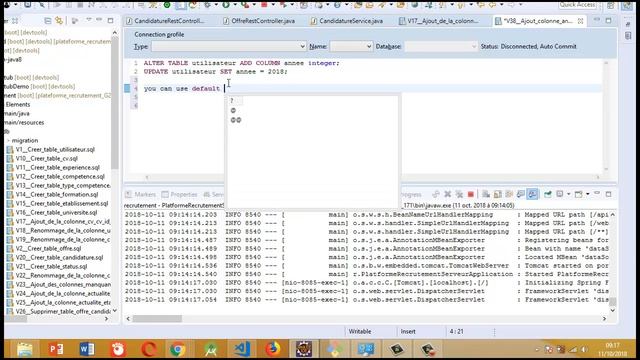Toggle Link with Editor in Package Explorer
The image size is (640, 360).
pyautogui.click(x=59, y=20)
